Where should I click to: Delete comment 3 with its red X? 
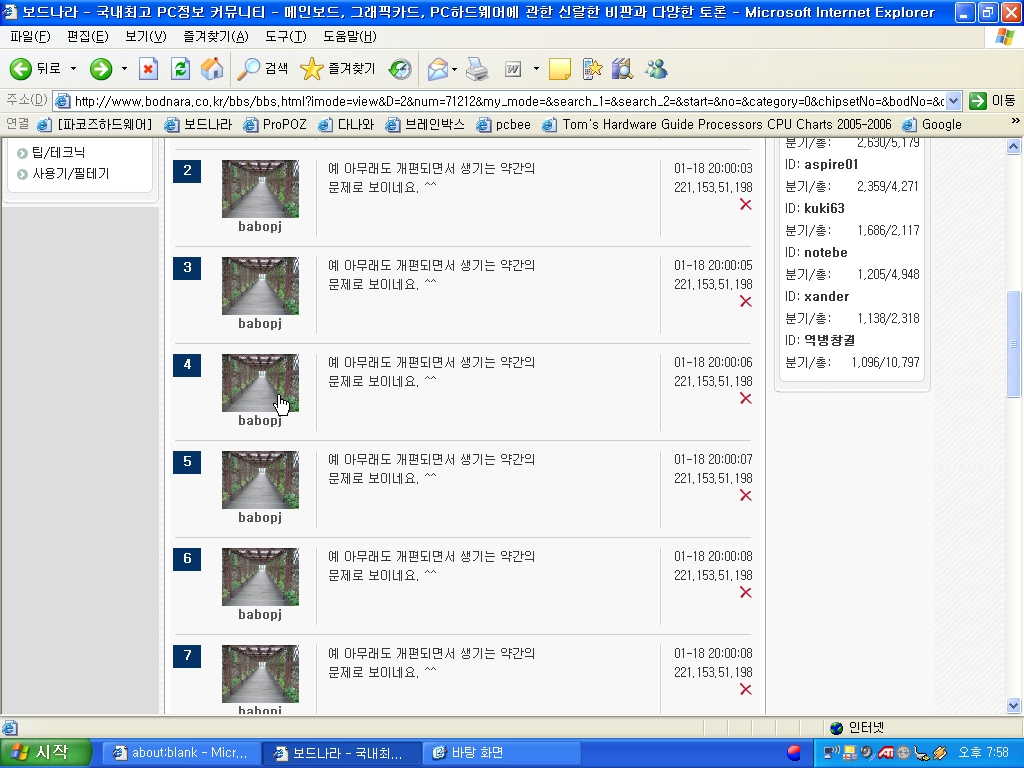[x=745, y=302]
